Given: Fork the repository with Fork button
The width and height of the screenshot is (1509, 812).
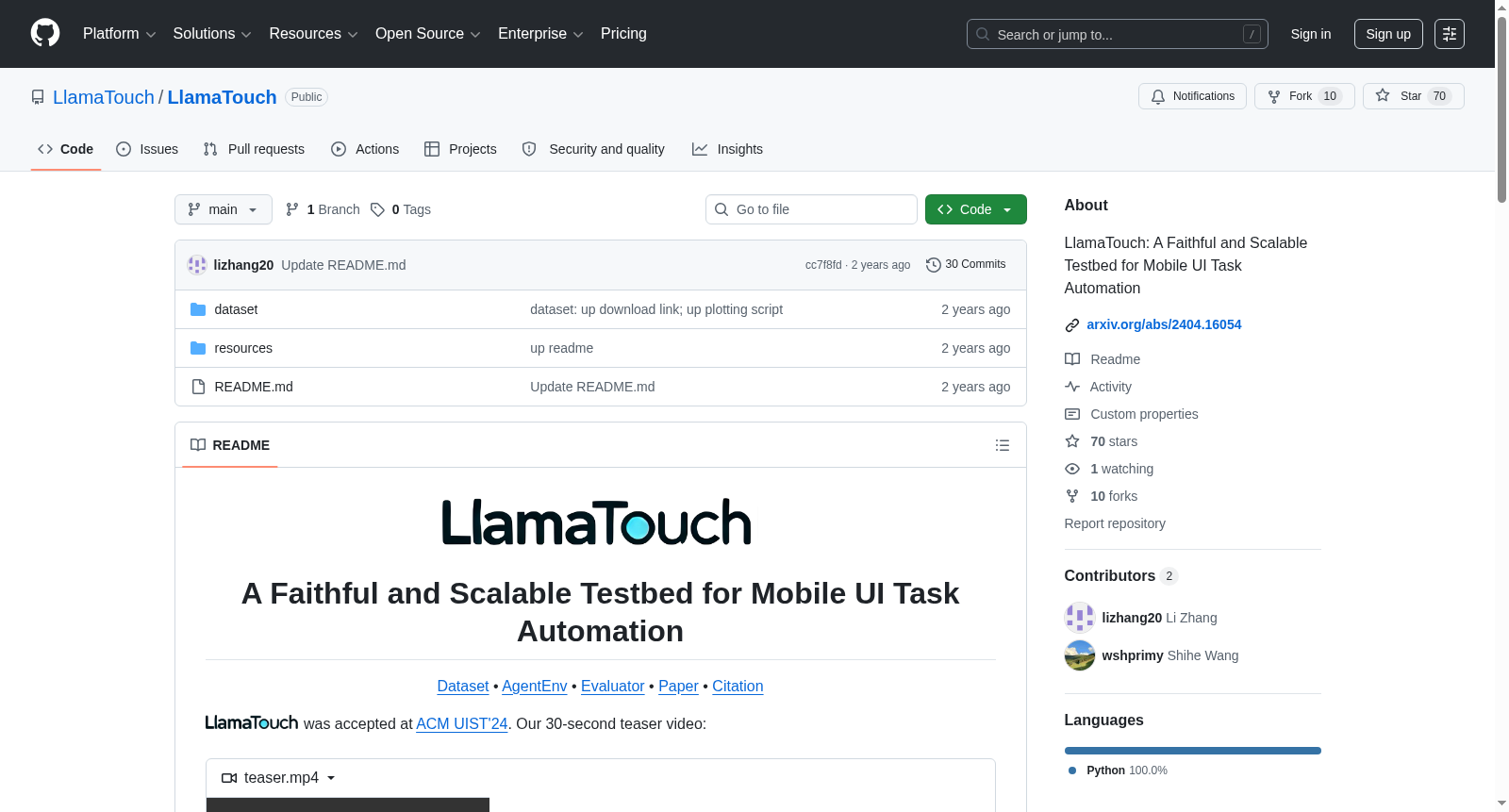Looking at the screenshot, I should [x=1304, y=96].
